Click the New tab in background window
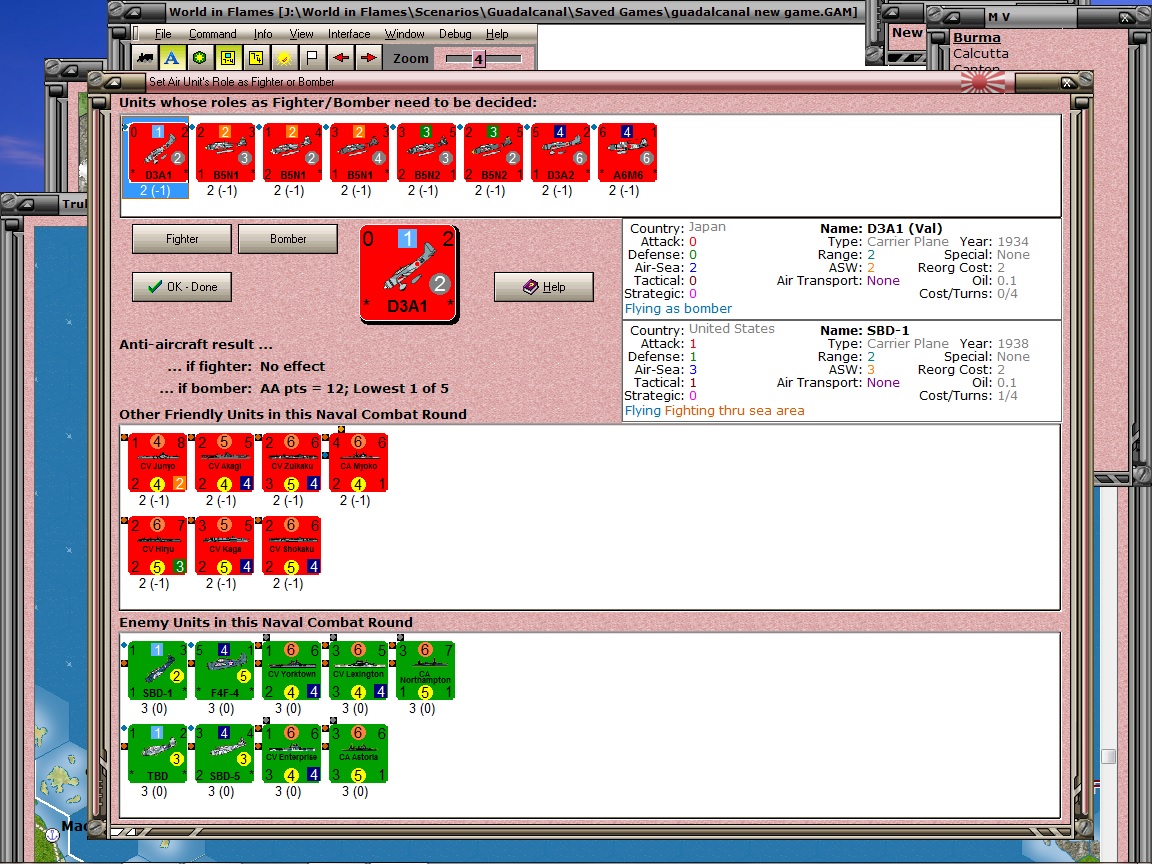1152x864 pixels. pos(907,33)
